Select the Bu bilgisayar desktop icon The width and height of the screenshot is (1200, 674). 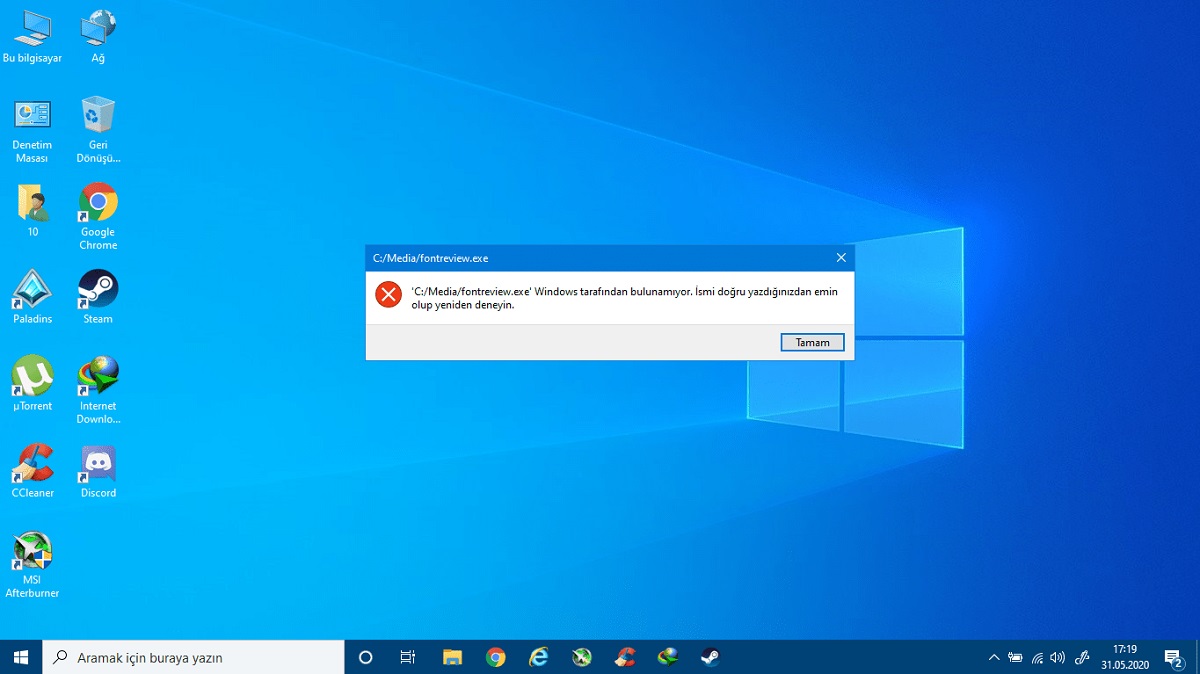click(x=32, y=37)
